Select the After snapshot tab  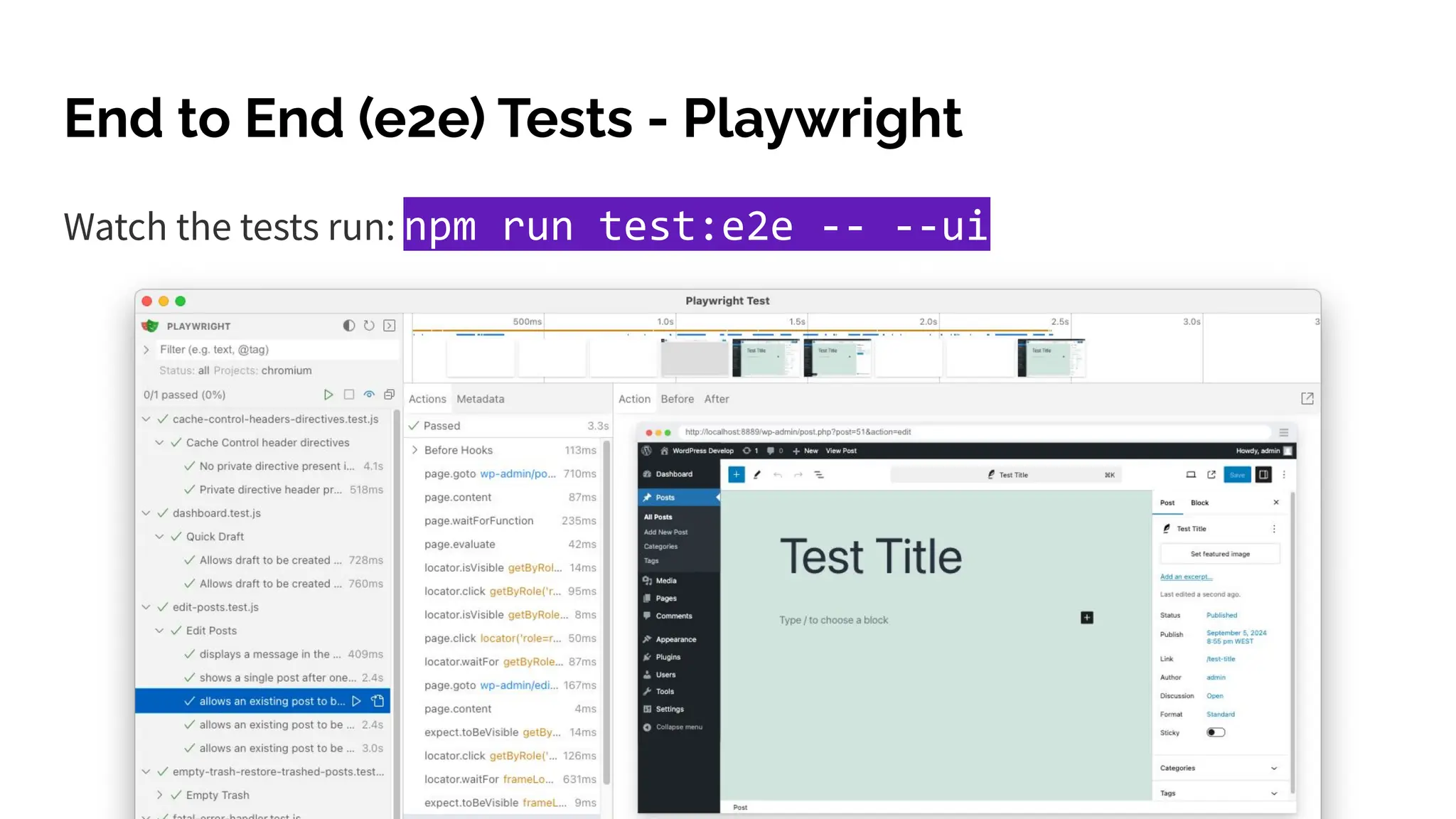click(x=717, y=399)
